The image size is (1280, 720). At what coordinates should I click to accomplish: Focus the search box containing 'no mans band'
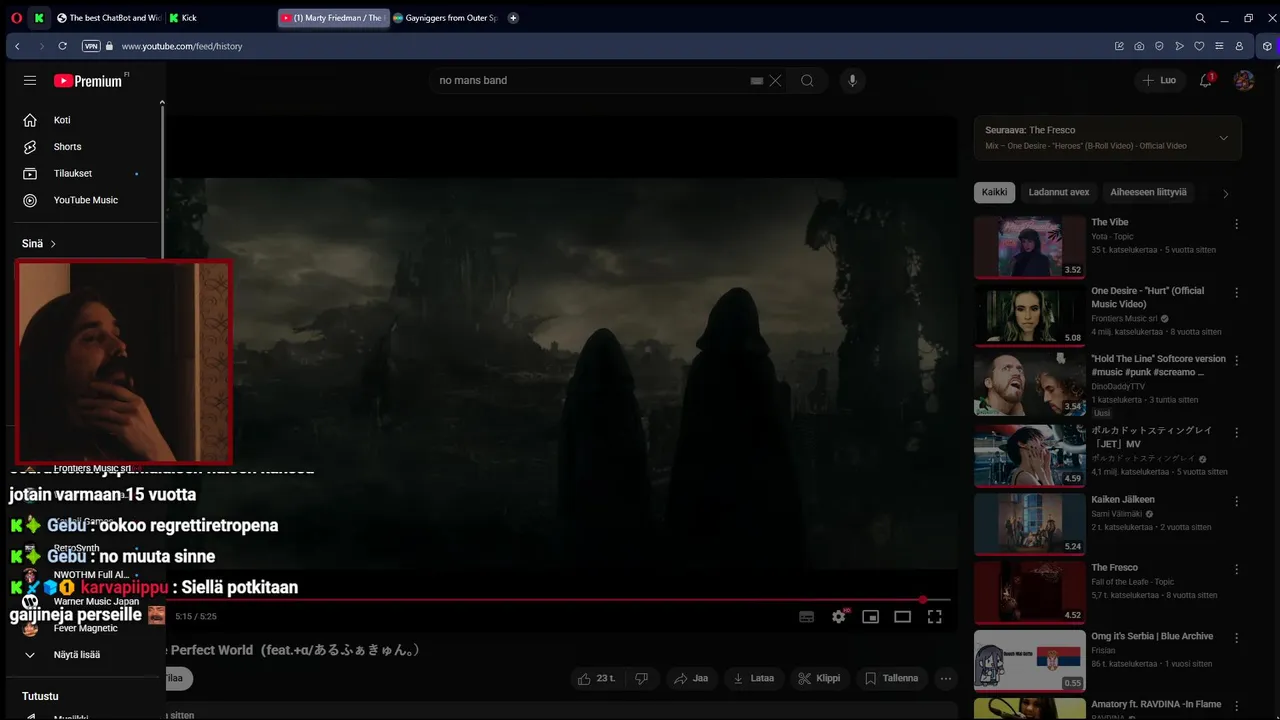coord(590,81)
